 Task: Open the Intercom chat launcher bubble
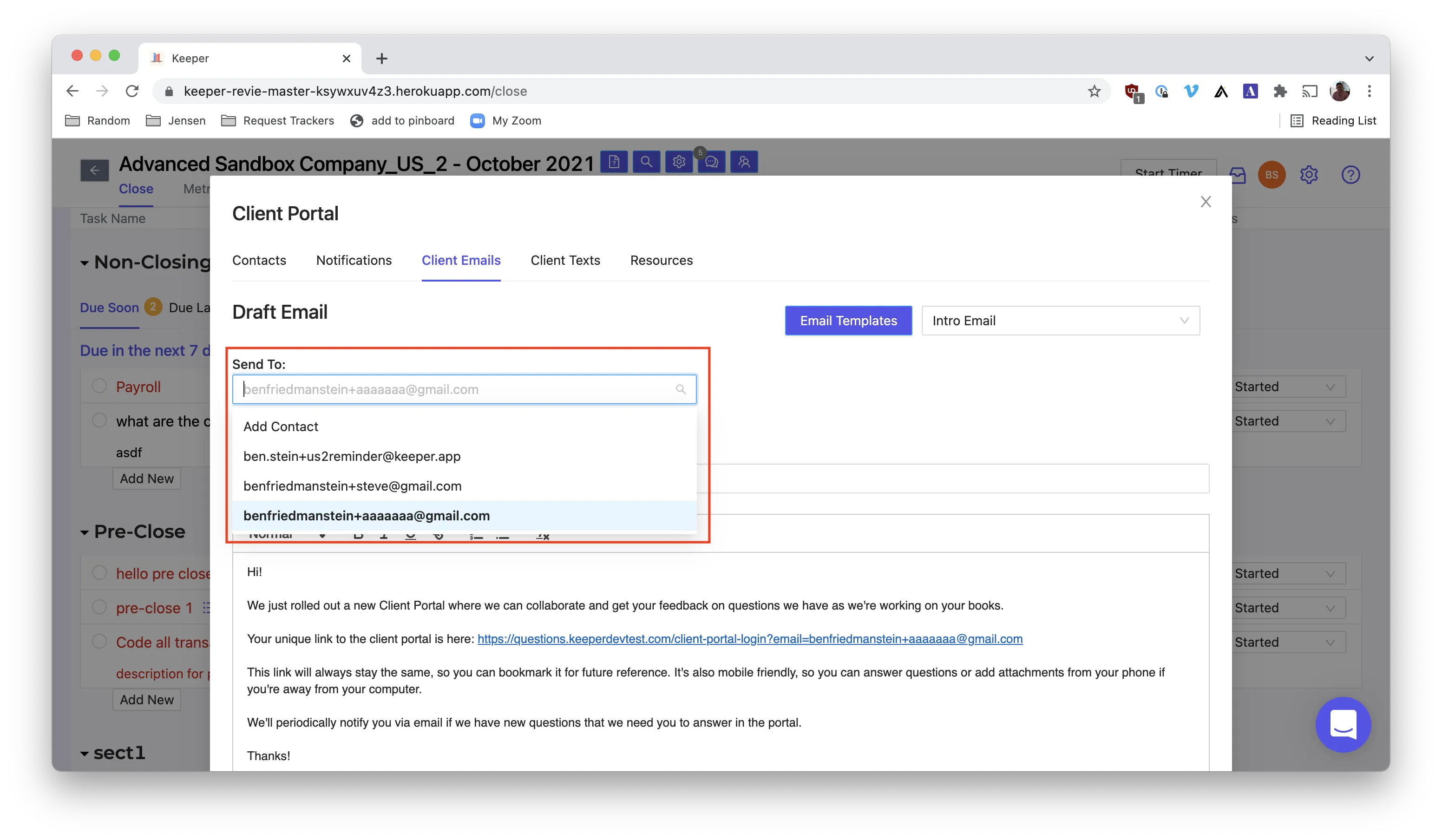(x=1343, y=724)
